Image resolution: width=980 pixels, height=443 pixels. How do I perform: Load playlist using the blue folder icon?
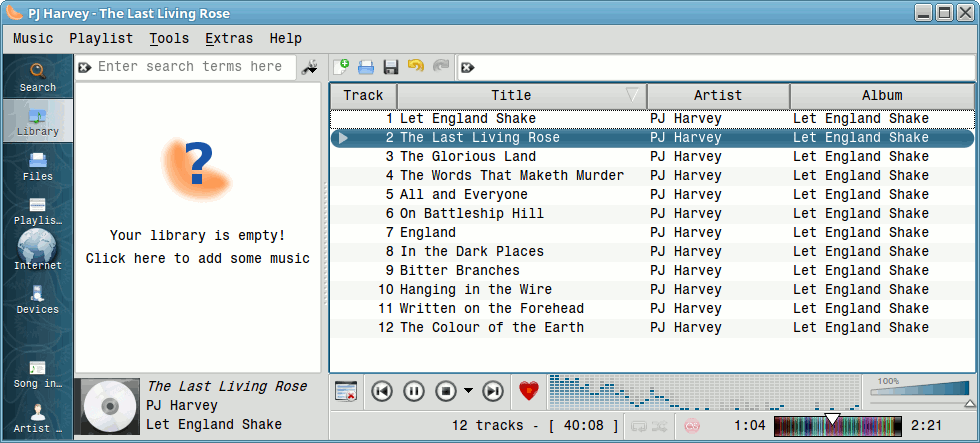click(366, 66)
